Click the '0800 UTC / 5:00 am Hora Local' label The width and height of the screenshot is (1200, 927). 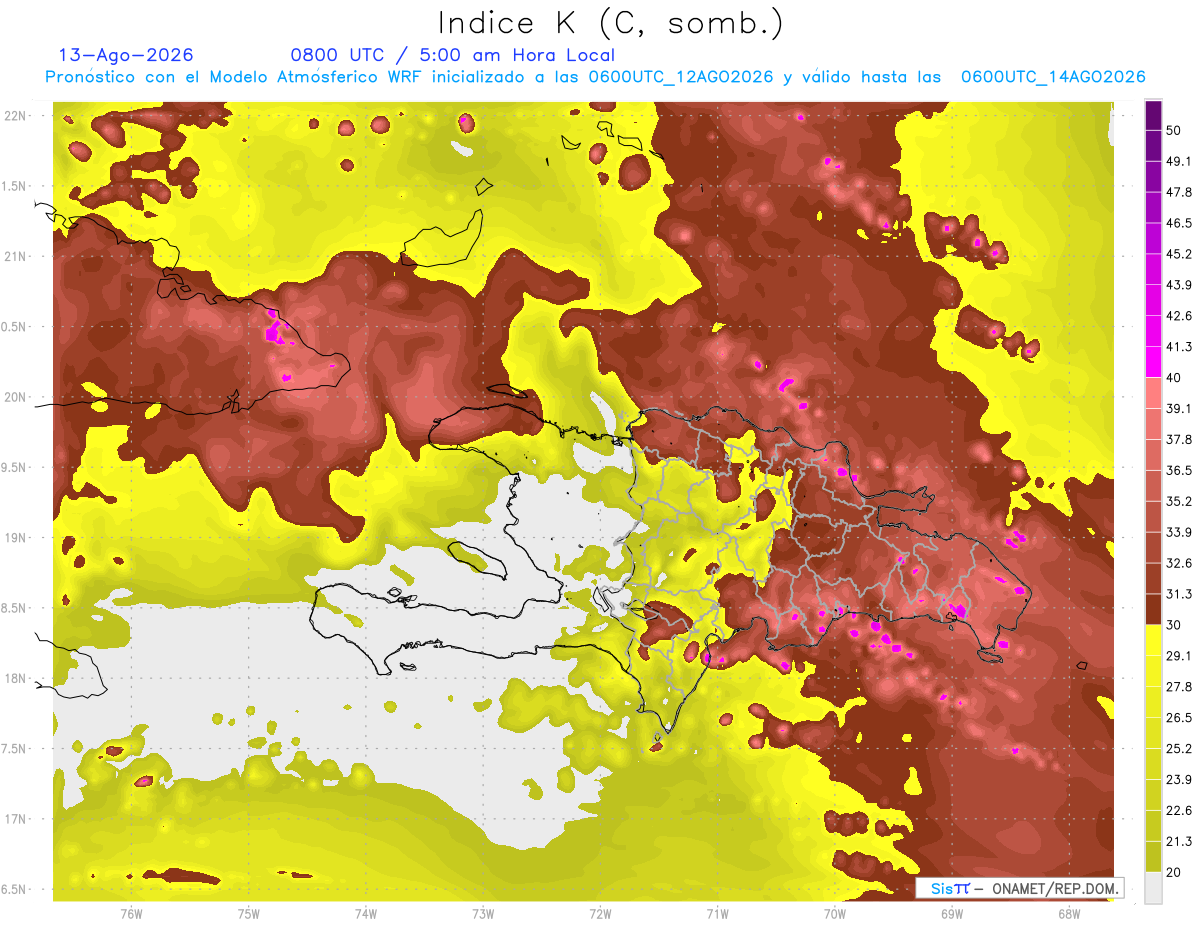click(452, 55)
